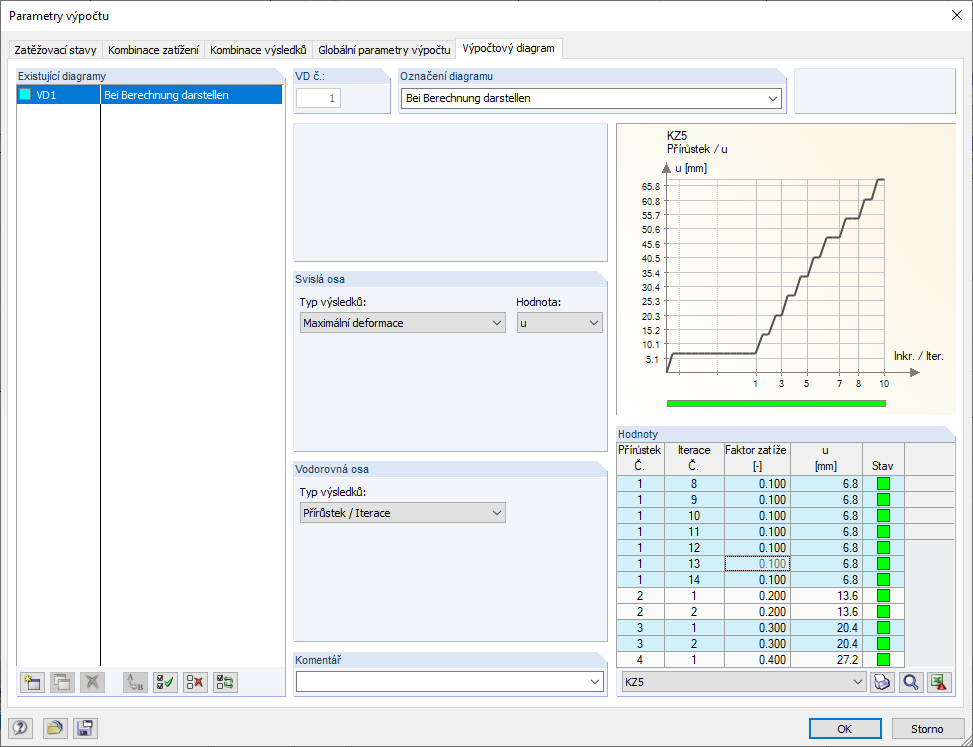Click 13.6 in increment 2 iteration 1 row

pos(826,596)
